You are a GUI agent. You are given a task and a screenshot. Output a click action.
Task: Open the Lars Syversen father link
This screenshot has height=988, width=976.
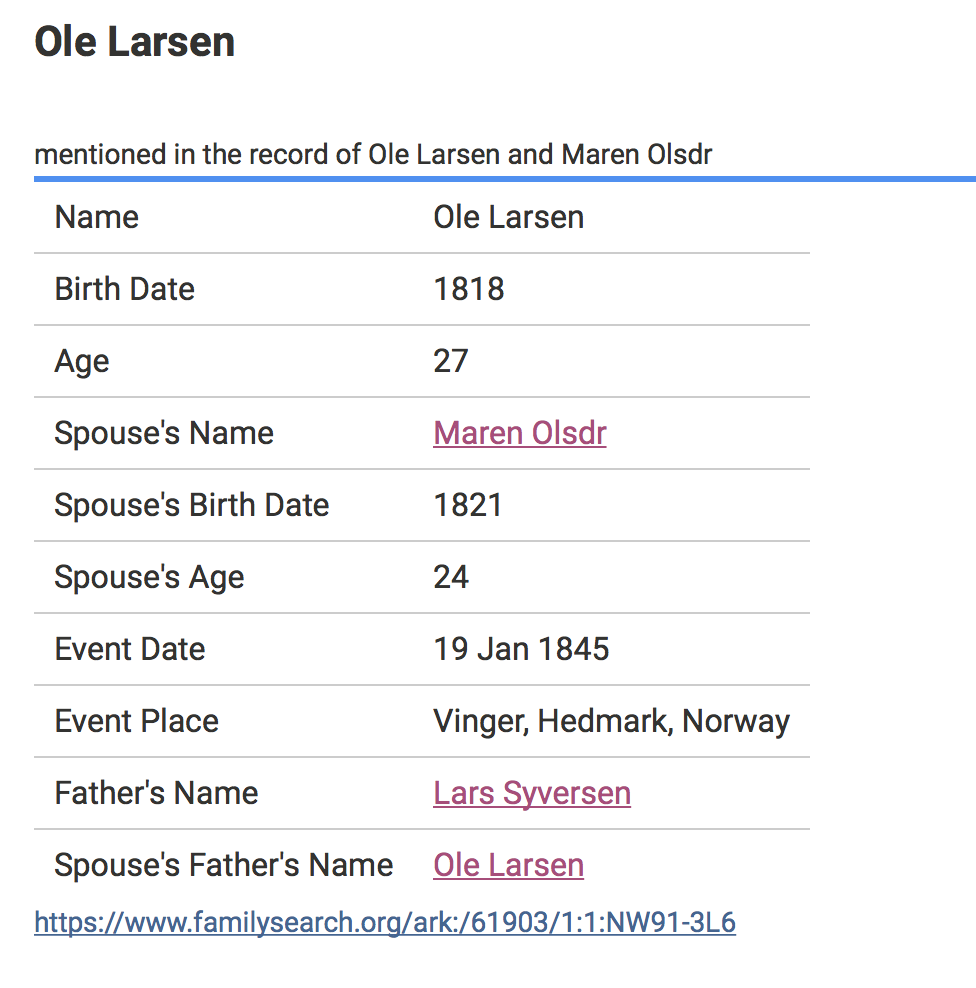pos(532,793)
